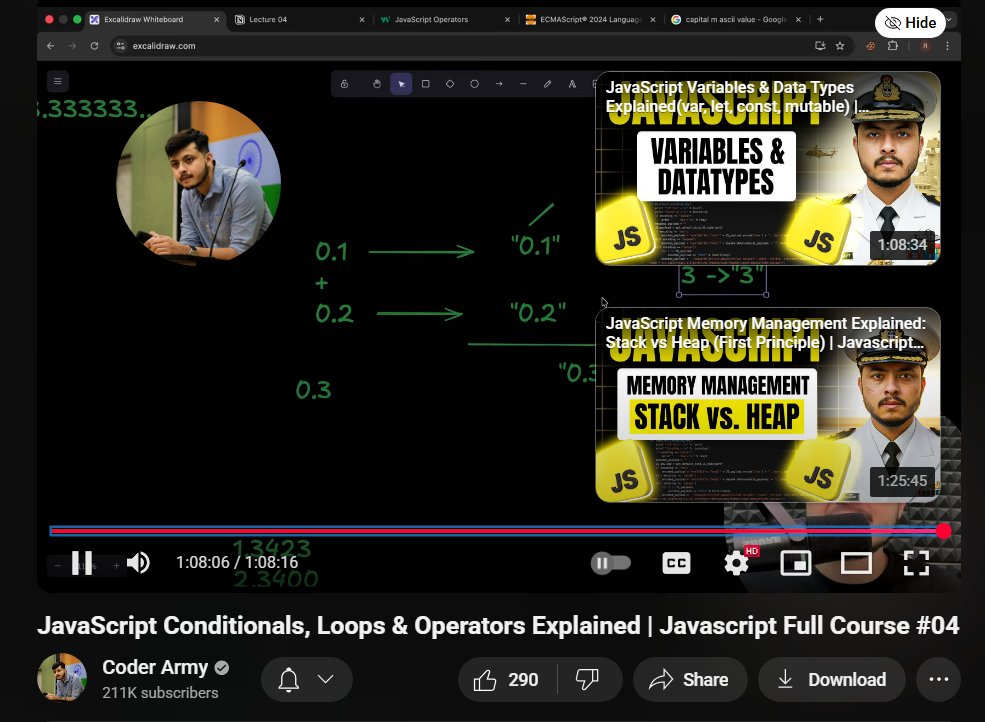
Task: Select the Excalidraw pencil draw tool
Action: pyautogui.click(x=548, y=84)
